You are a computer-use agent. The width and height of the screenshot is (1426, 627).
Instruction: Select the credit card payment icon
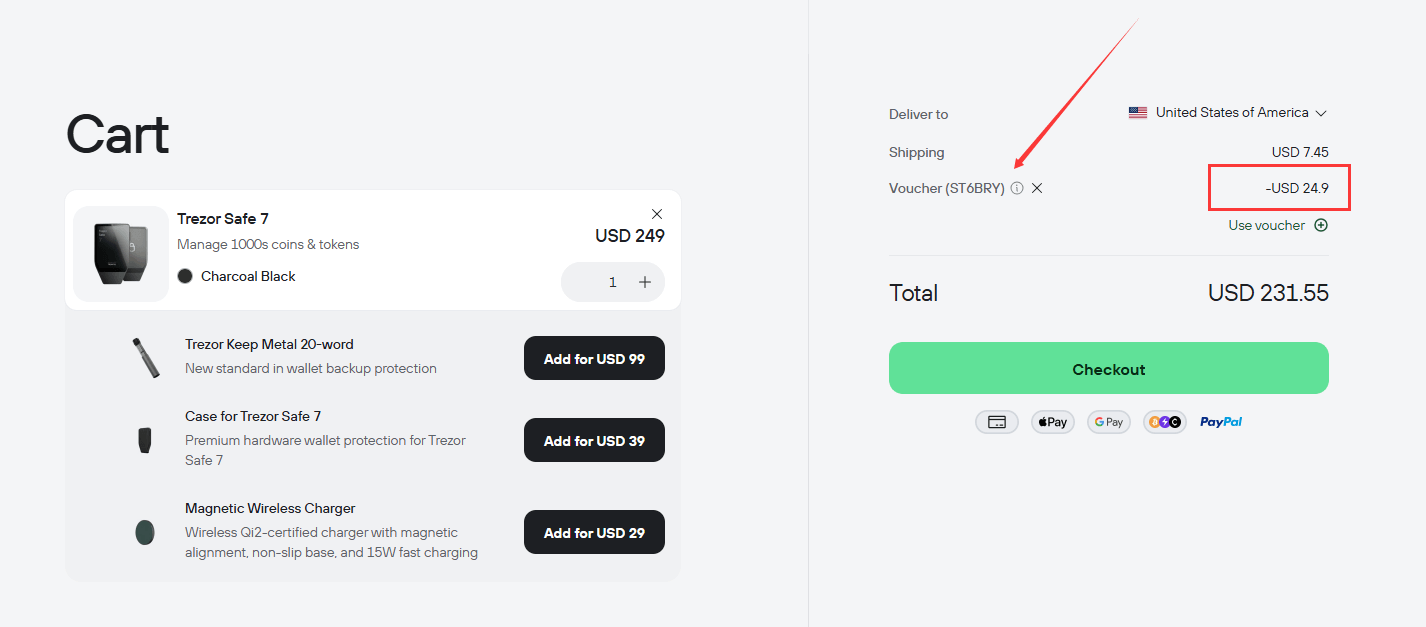(997, 422)
